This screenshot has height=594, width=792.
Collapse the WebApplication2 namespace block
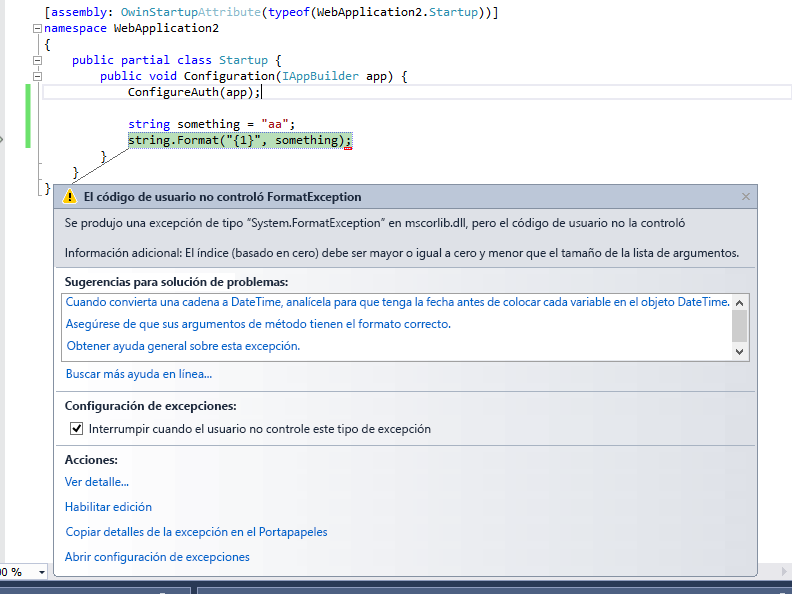coord(37,28)
